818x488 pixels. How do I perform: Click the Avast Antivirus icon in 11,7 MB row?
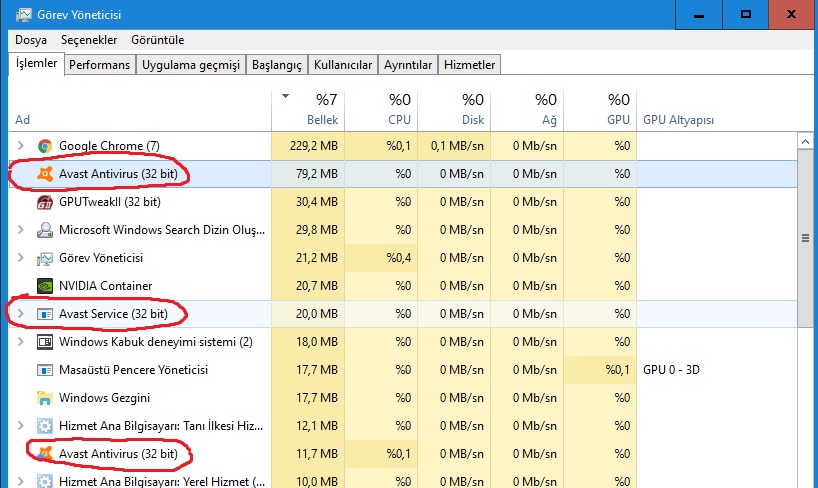coord(45,454)
